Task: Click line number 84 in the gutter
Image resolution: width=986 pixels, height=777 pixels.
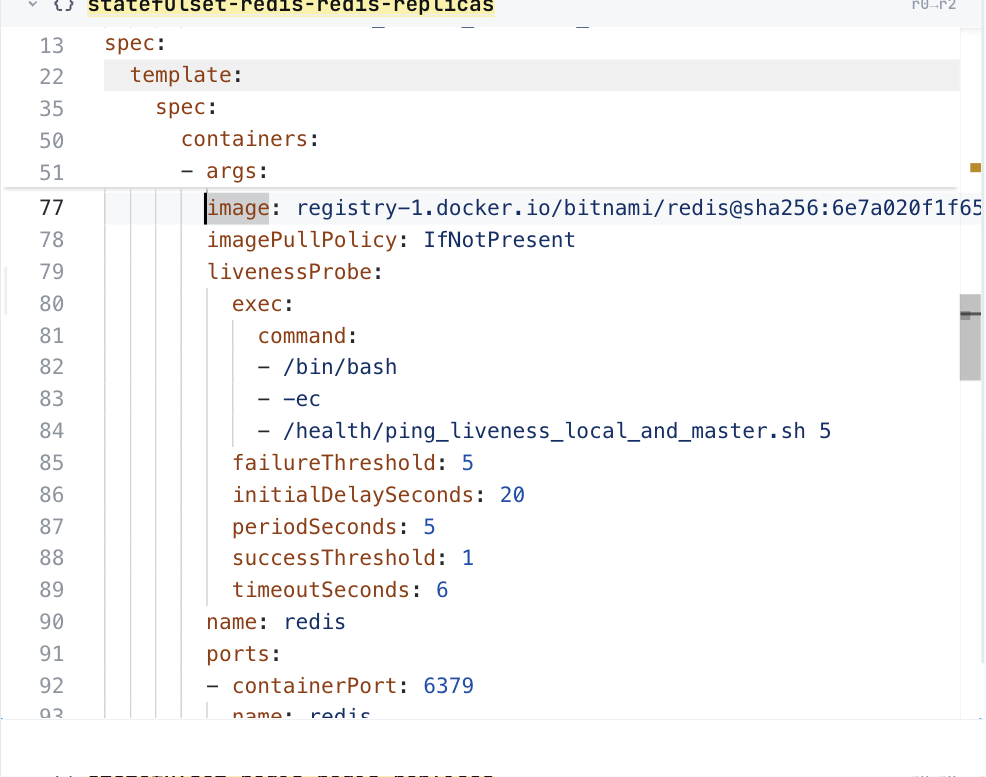Action: coord(52,431)
